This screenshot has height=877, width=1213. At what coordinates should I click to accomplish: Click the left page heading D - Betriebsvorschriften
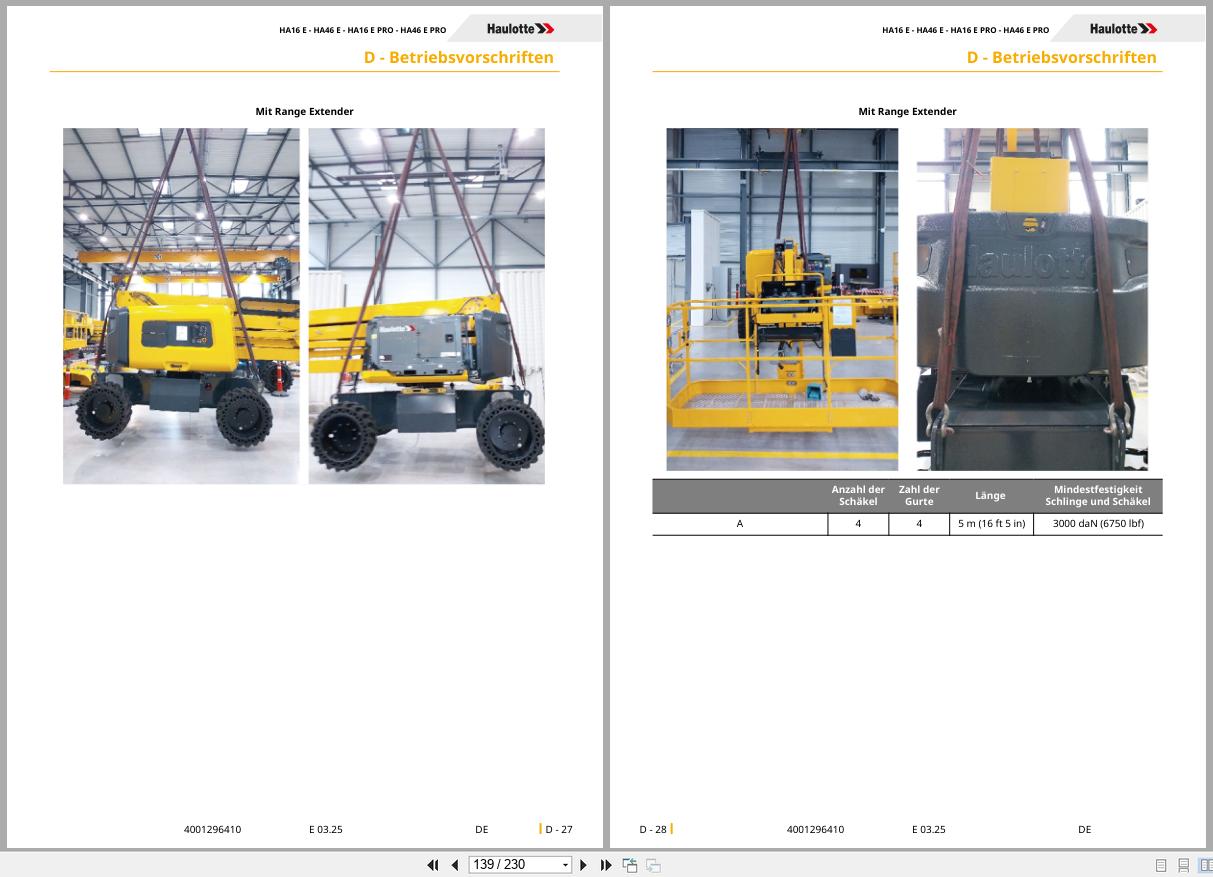click(458, 57)
